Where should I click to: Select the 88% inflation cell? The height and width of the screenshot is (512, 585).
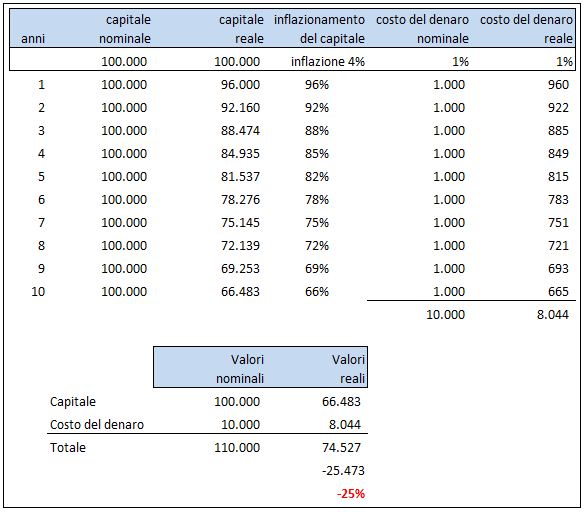tap(317, 131)
